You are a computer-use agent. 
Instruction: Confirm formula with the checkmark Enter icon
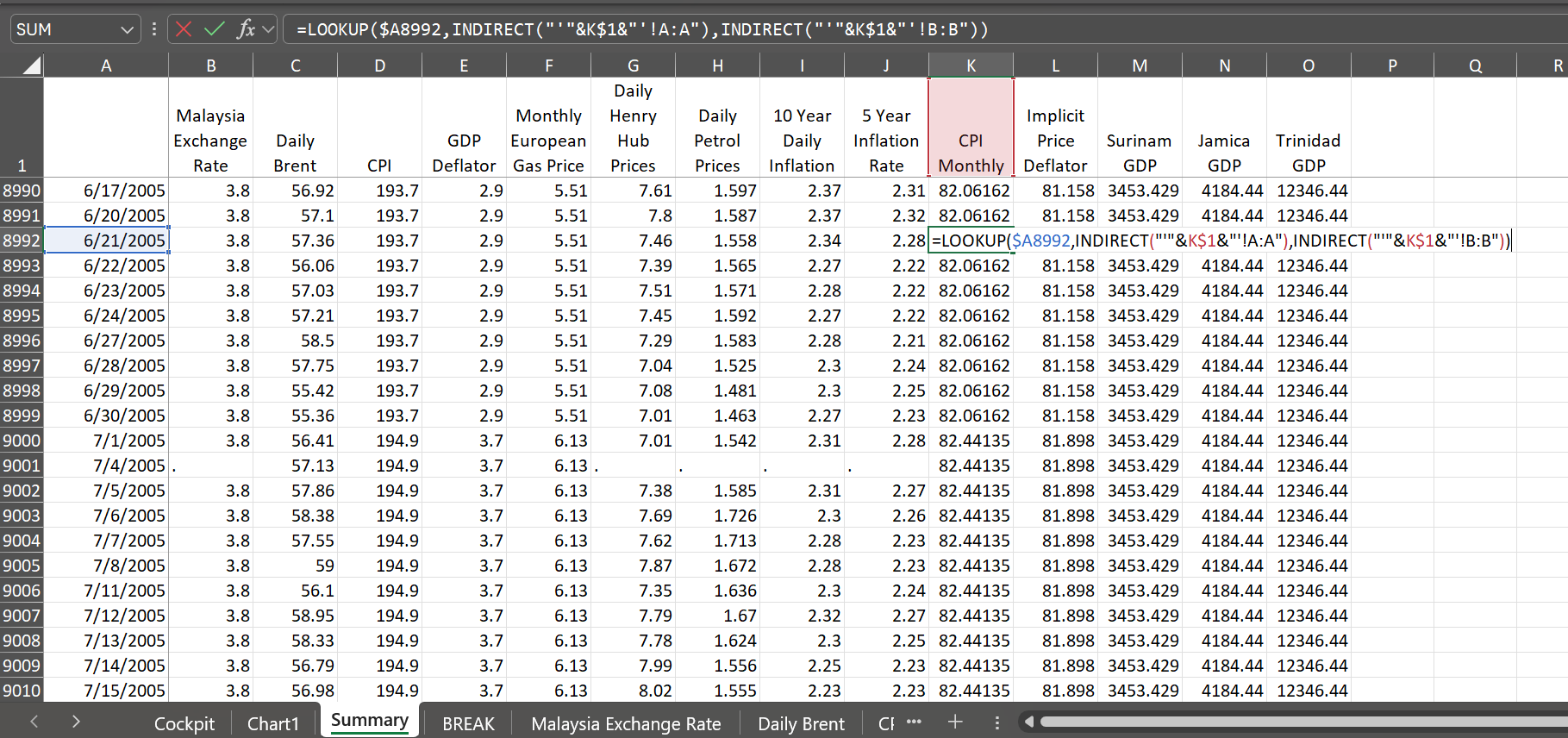pos(214,29)
